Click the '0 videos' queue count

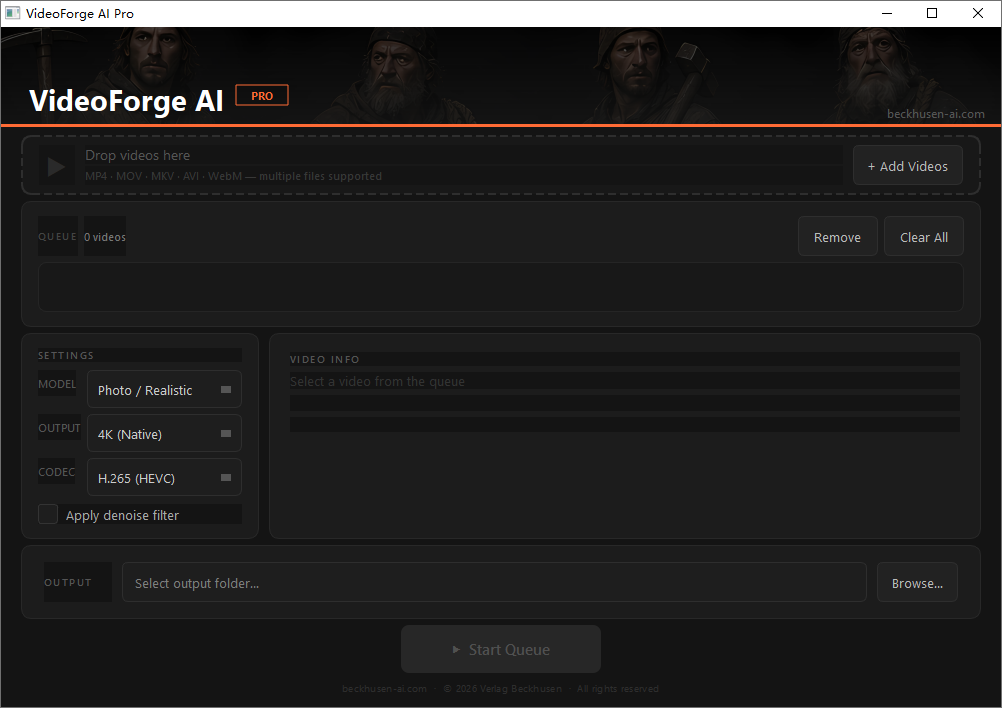(x=105, y=237)
